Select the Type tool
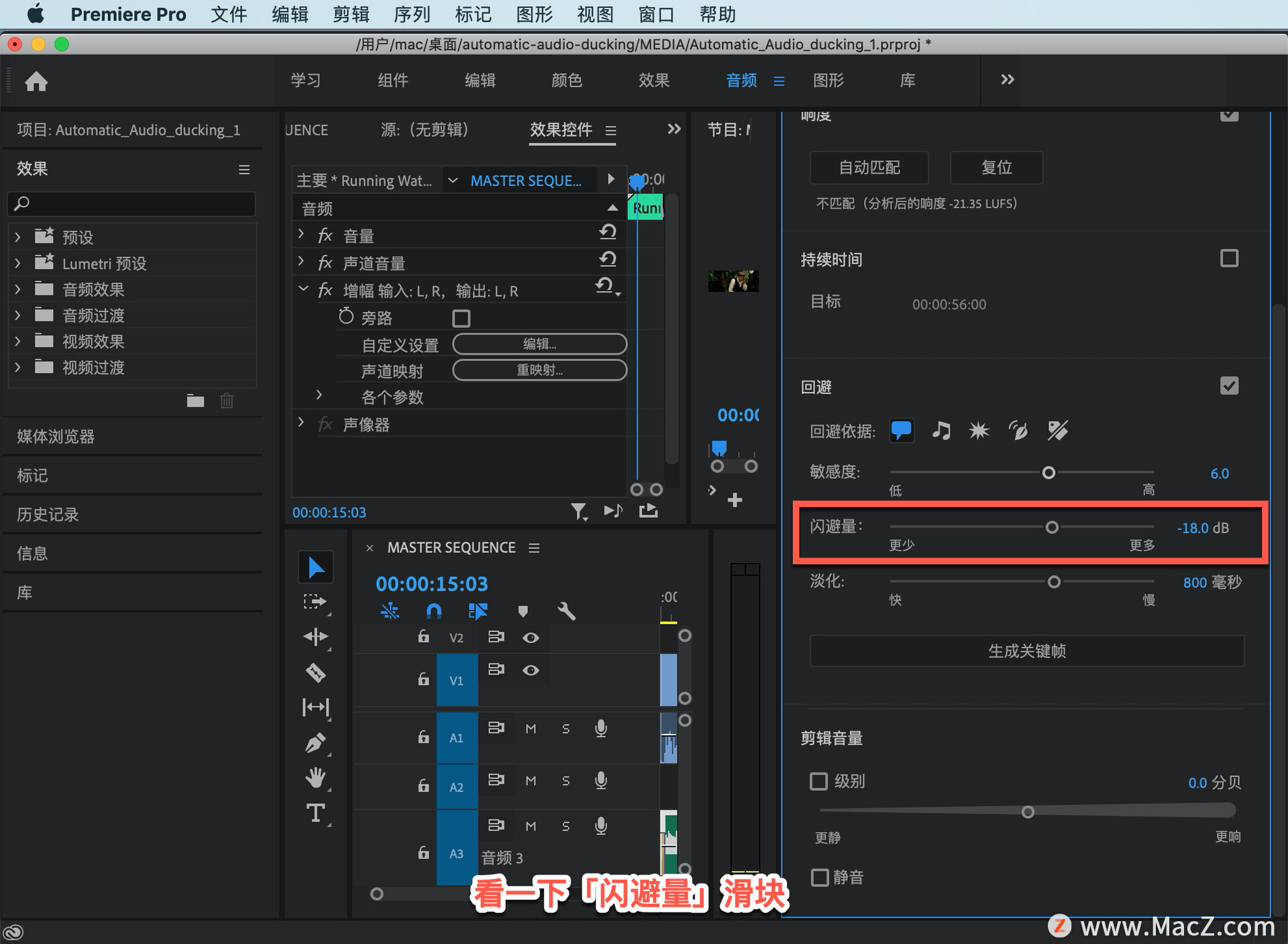The image size is (1288, 944). click(315, 813)
